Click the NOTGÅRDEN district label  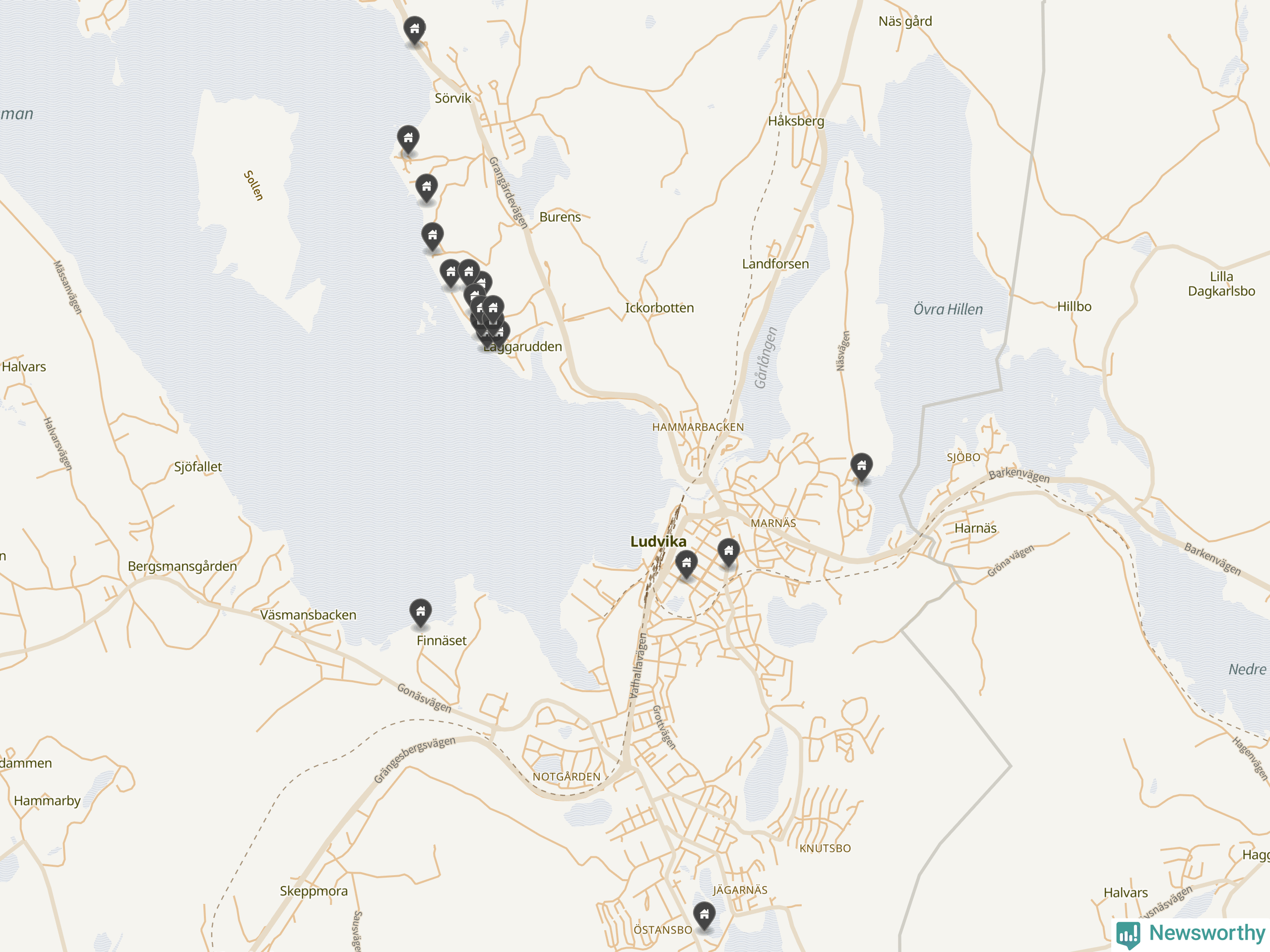[566, 776]
